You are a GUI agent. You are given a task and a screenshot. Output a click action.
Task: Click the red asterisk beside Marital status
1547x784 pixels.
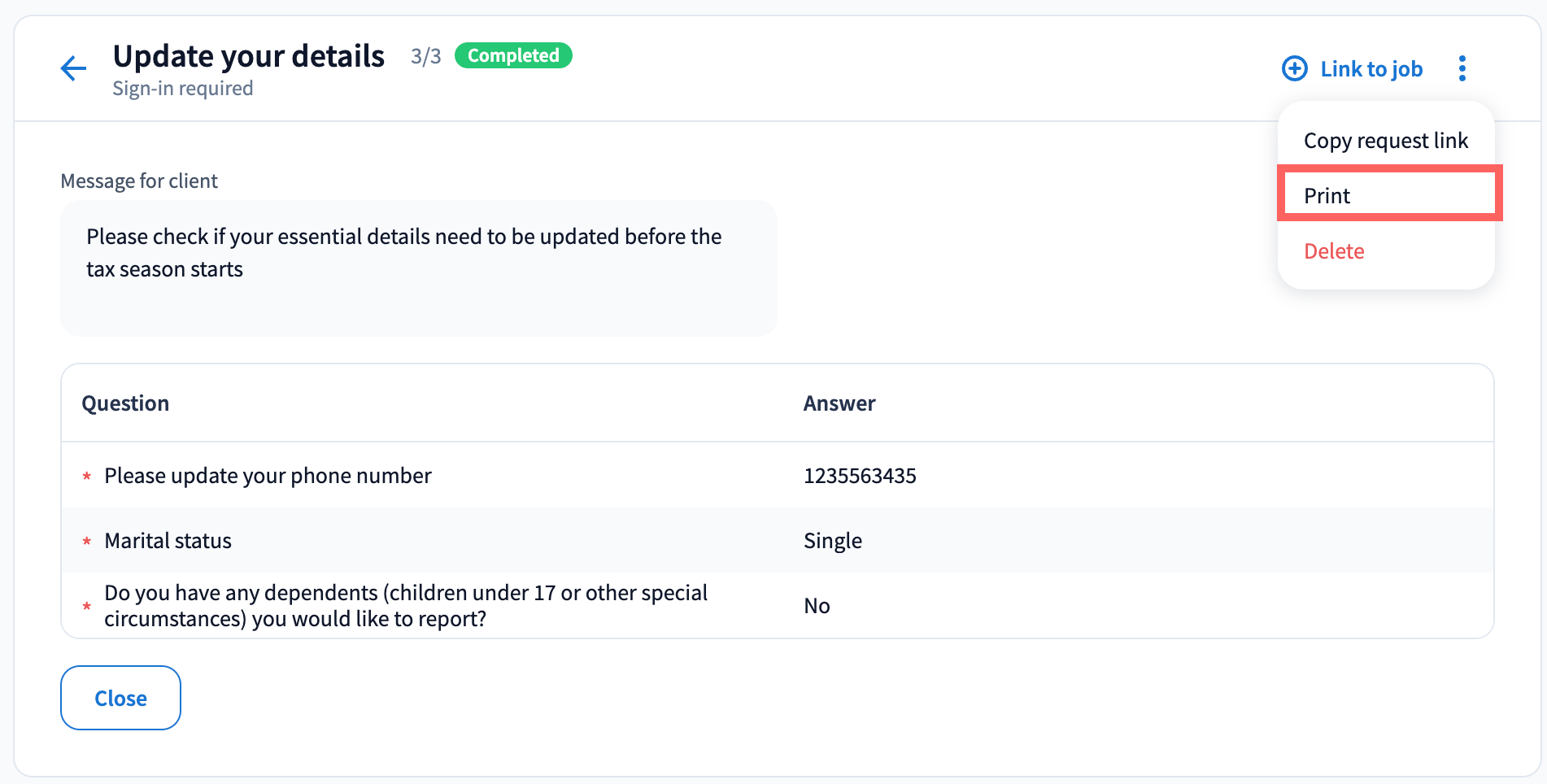click(x=87, y=541)
